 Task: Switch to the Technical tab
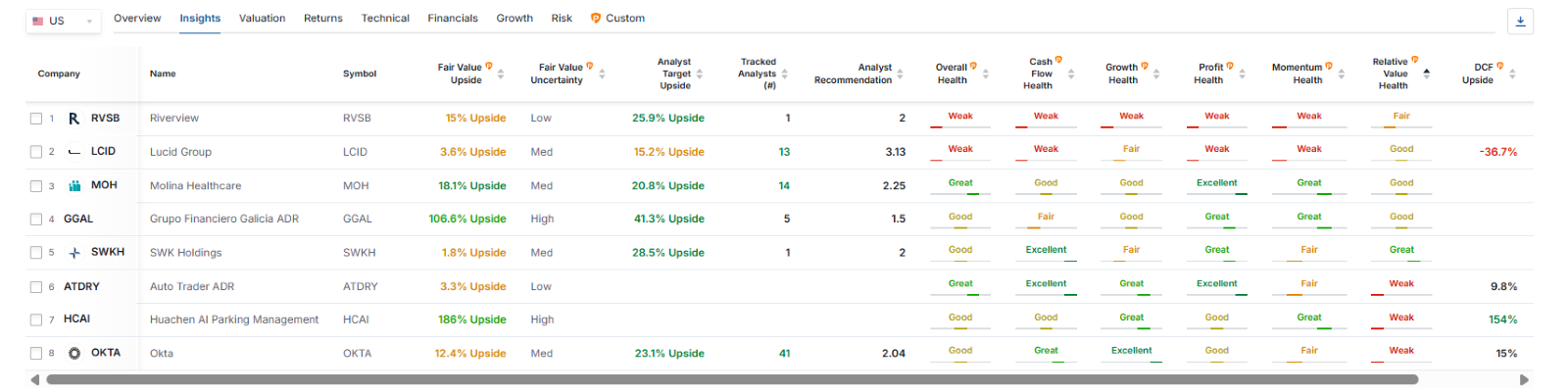click(385, 19)
